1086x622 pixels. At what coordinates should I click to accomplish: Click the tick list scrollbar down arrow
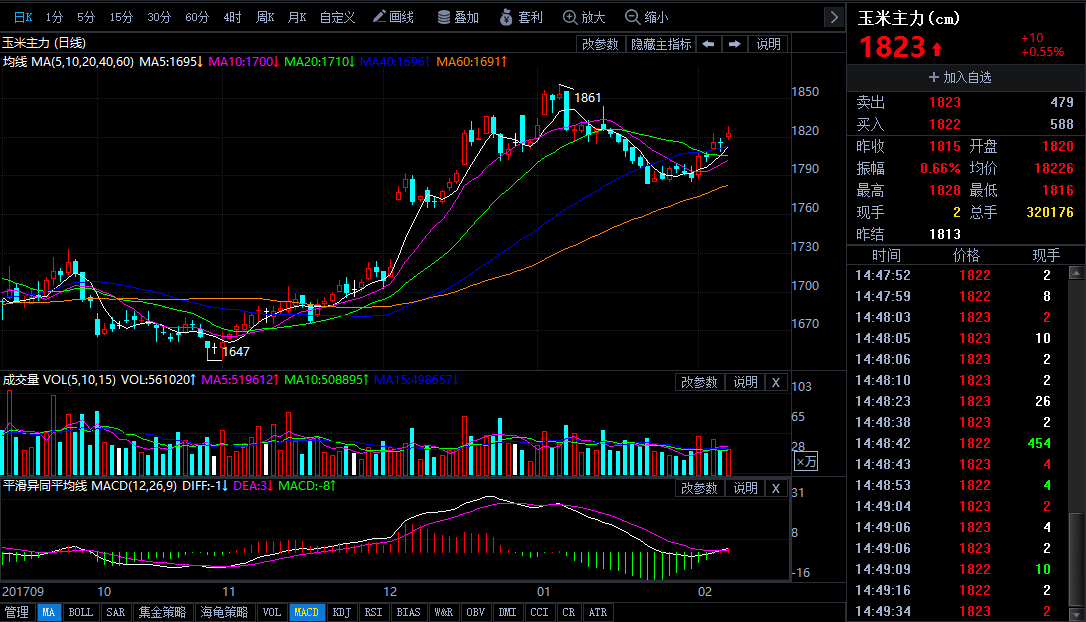(x=1076, y=614)
